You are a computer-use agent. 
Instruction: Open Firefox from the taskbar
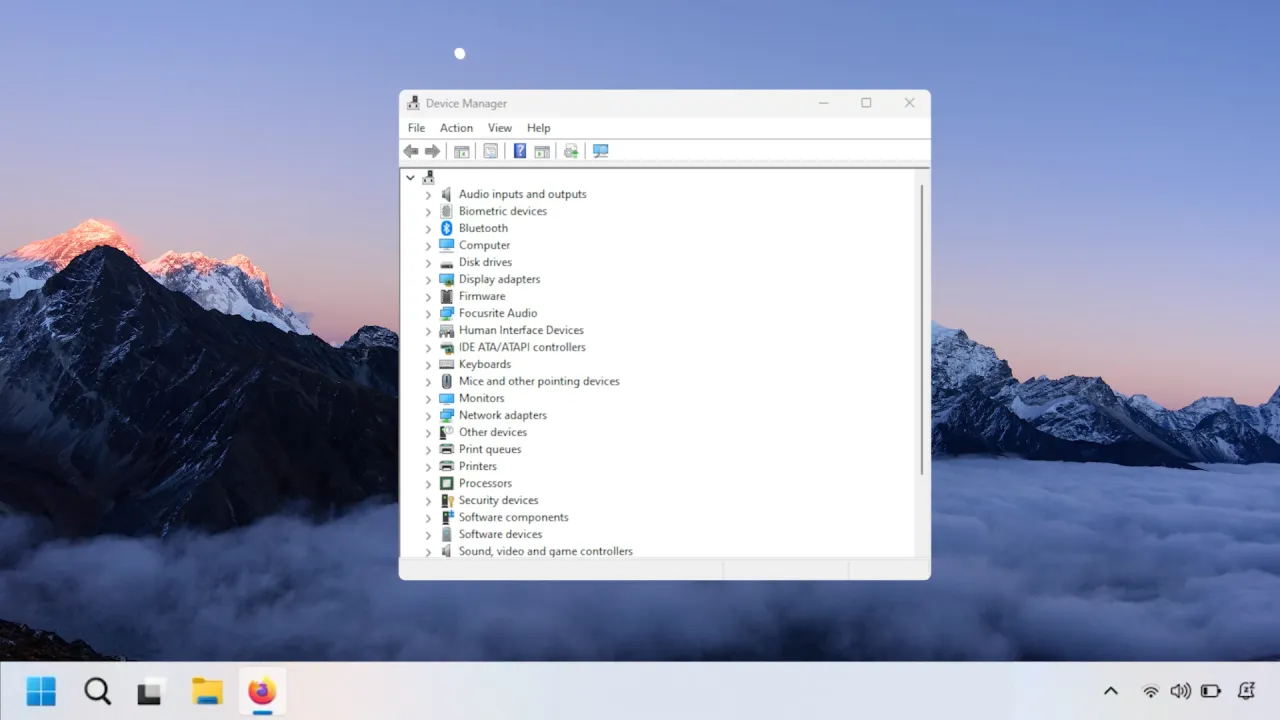(262, 691)
